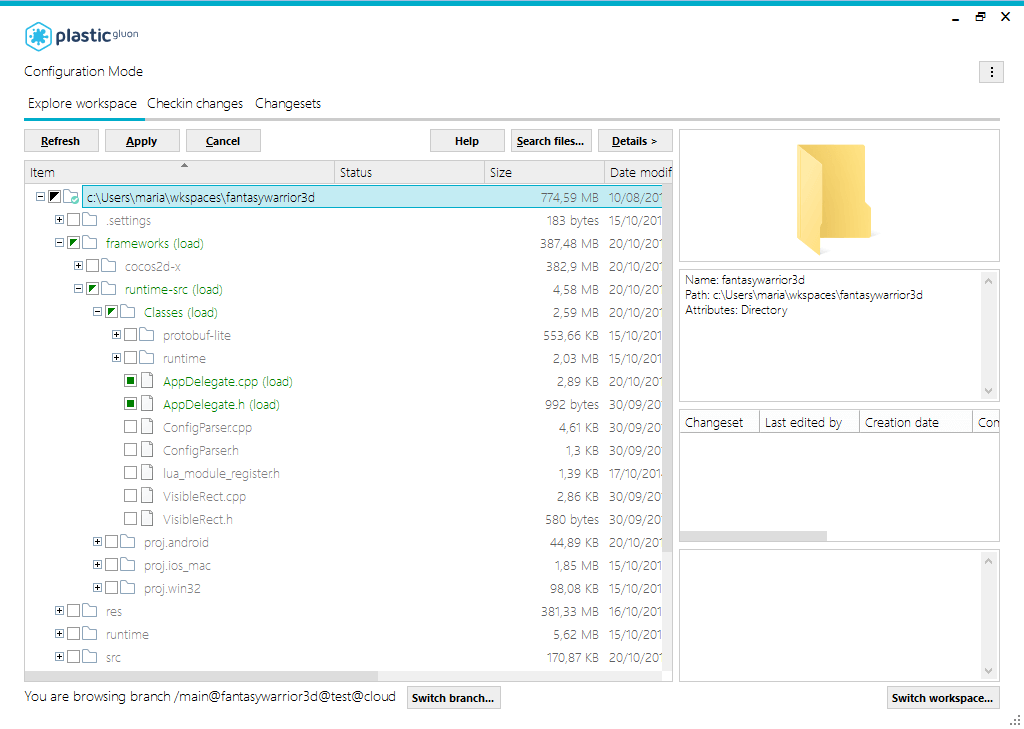1024x729 pixels.
Task: Click the proj.android folder icon
Action: (x=127, y=542)
